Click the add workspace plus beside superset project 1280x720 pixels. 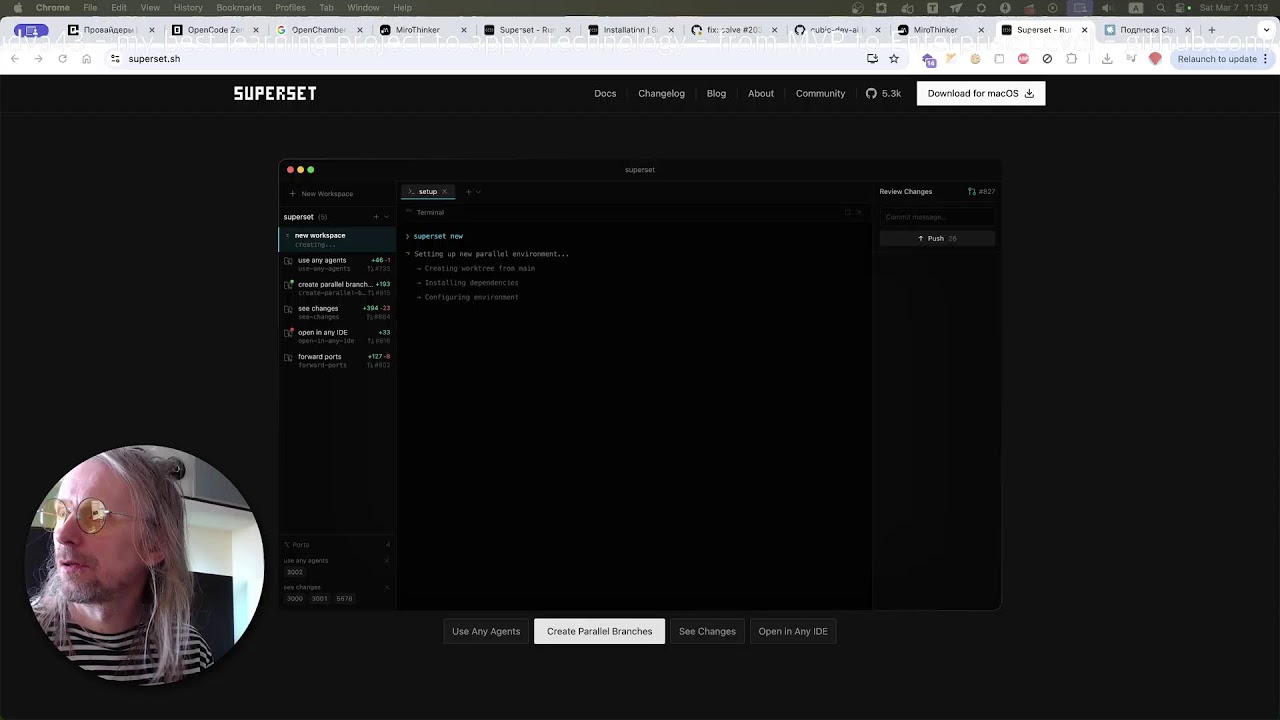[x=376, y=217]
